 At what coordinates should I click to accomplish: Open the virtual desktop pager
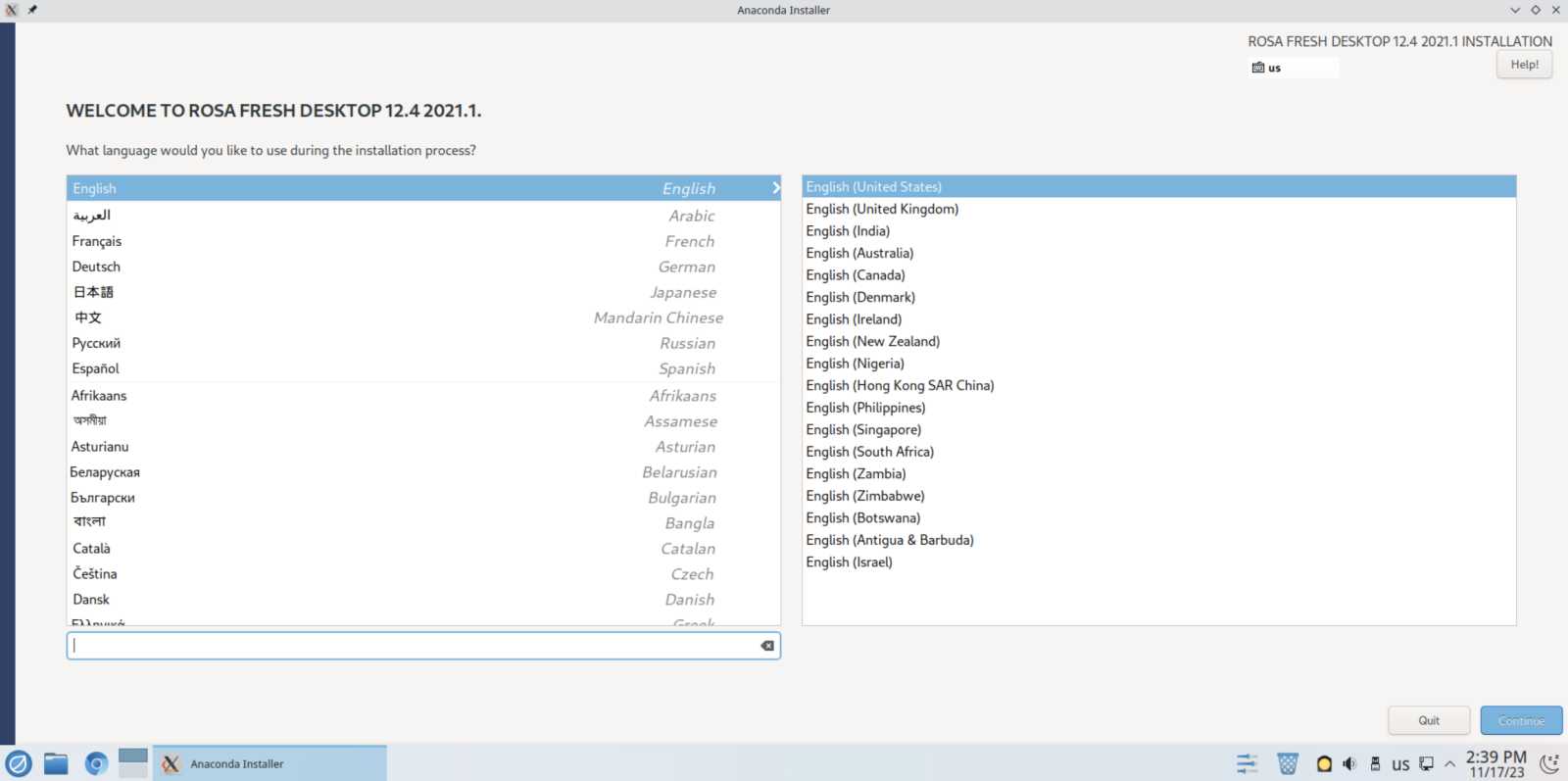[x=132, y=763]
